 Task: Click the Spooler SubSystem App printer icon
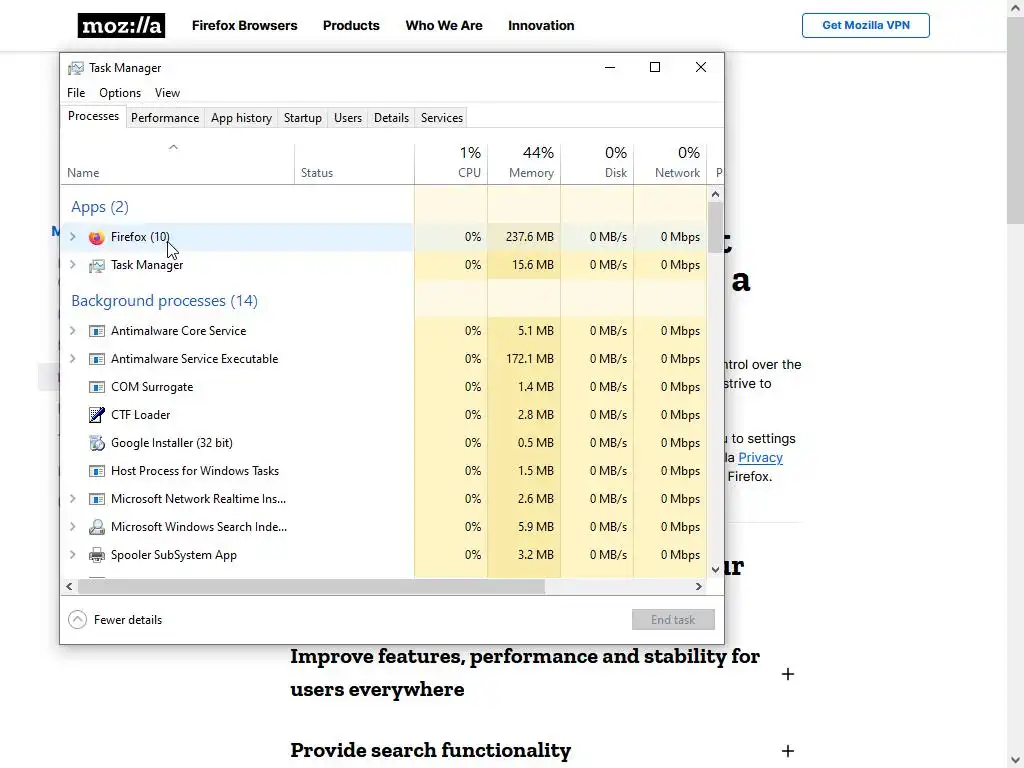pyautogui.click(x=97, y=555)
